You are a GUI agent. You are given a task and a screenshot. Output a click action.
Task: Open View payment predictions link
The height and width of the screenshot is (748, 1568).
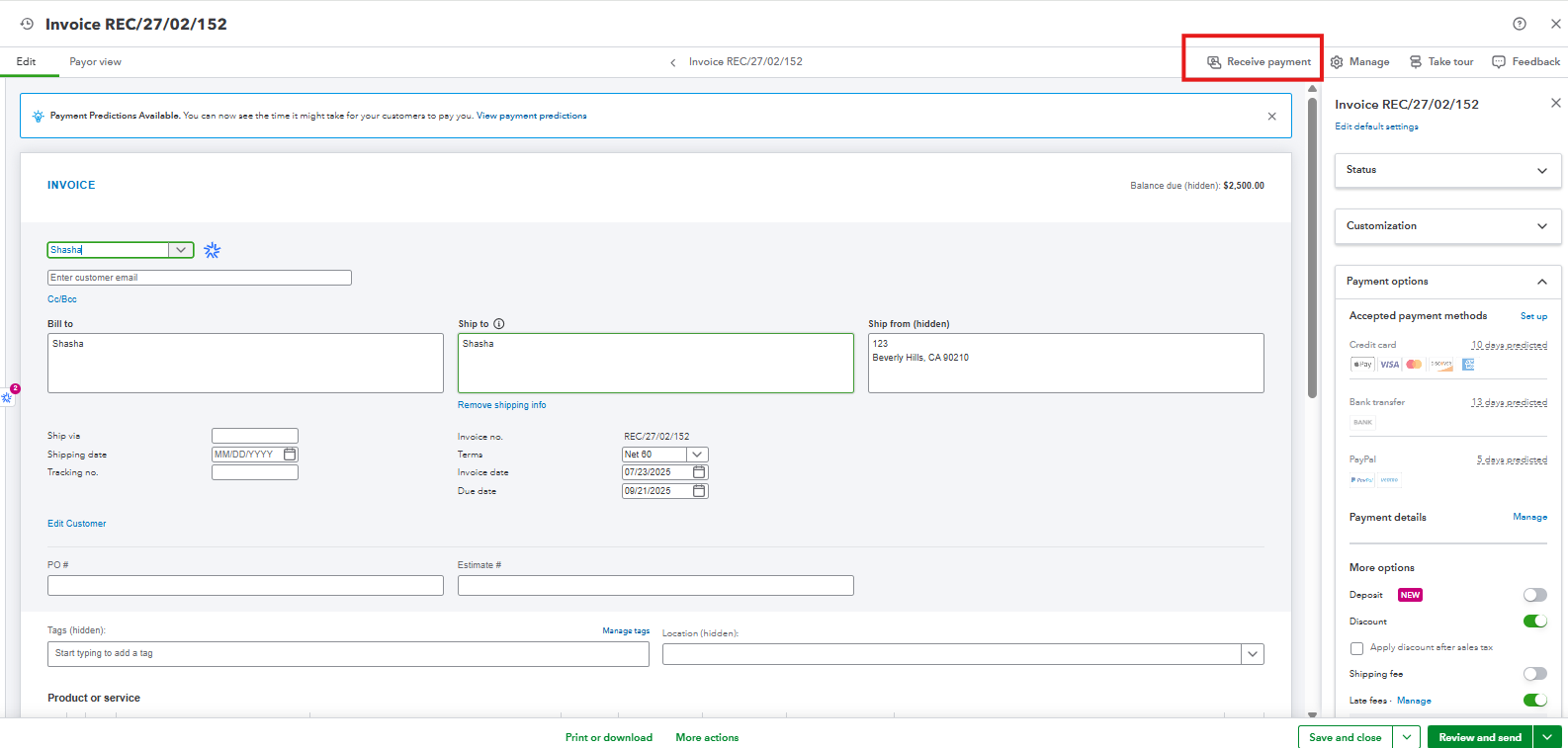[x=532, y=116]
